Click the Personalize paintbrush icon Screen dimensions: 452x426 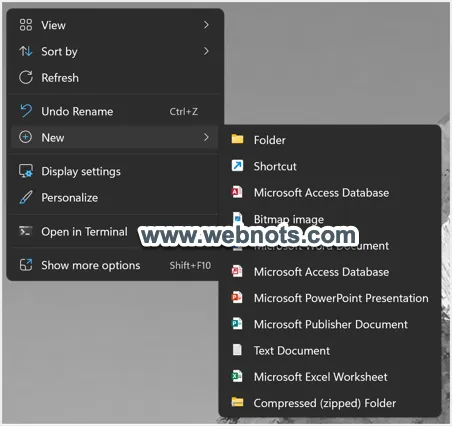26,197
